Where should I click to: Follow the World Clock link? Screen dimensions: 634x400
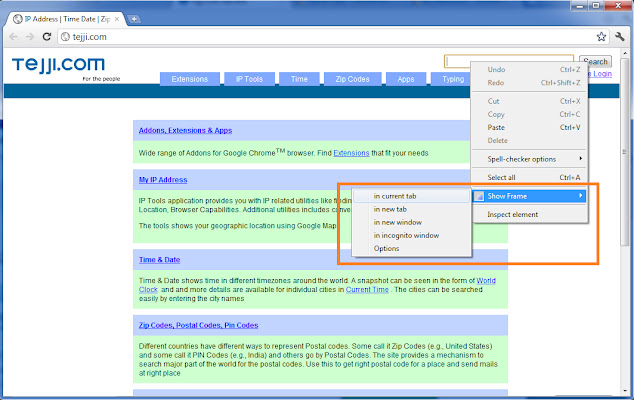point(486,280)
